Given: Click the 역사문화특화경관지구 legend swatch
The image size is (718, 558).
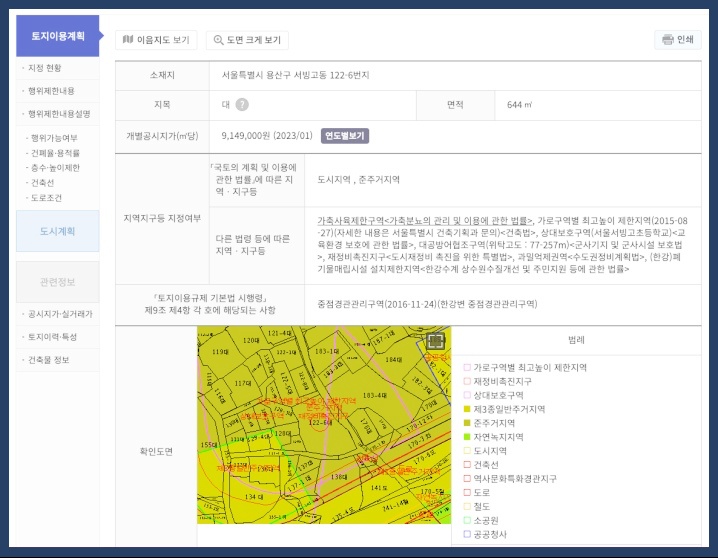Looking at the screenshot, I should coord(467,478).
